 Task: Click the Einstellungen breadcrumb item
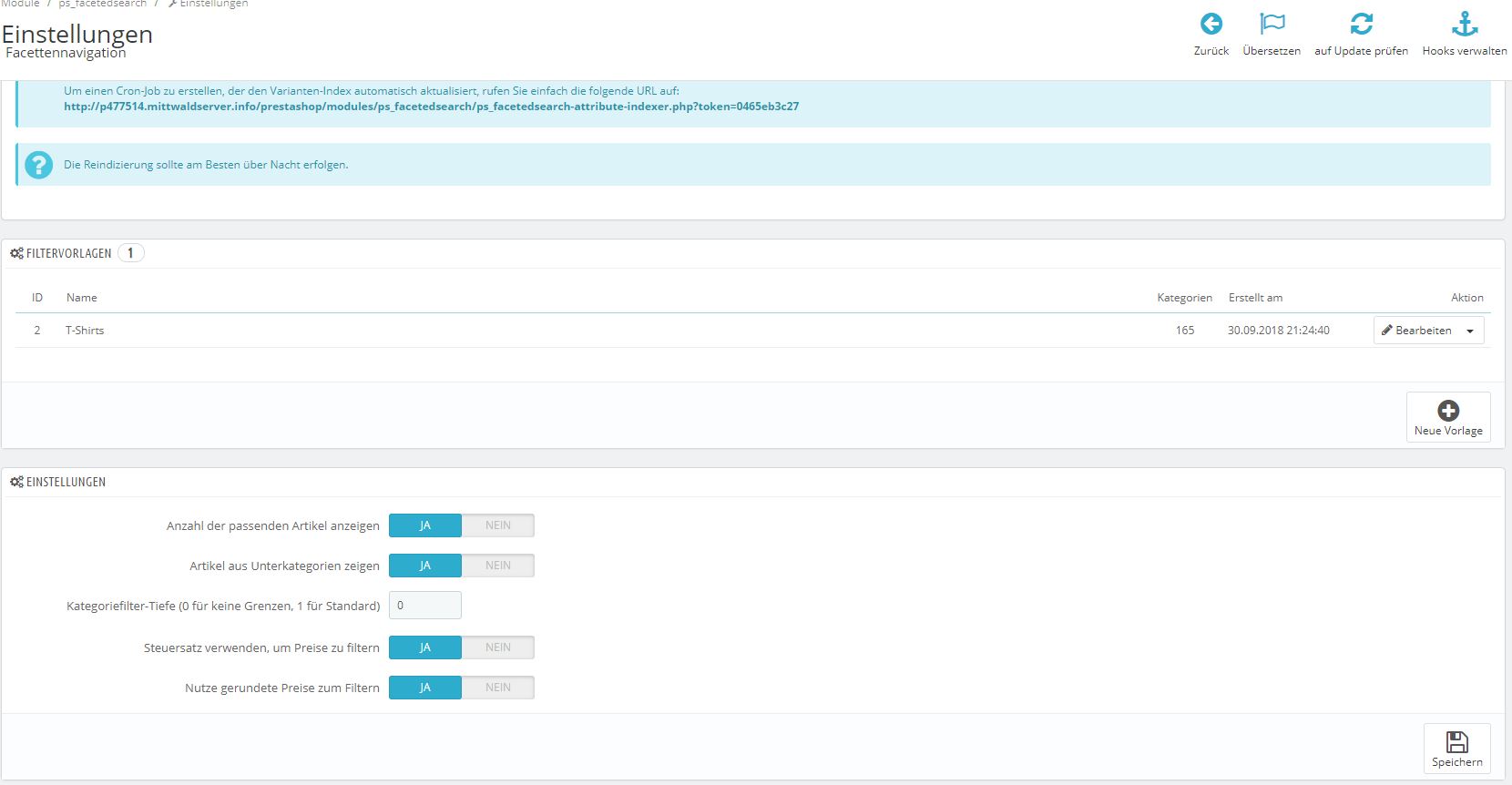point(214,4)
